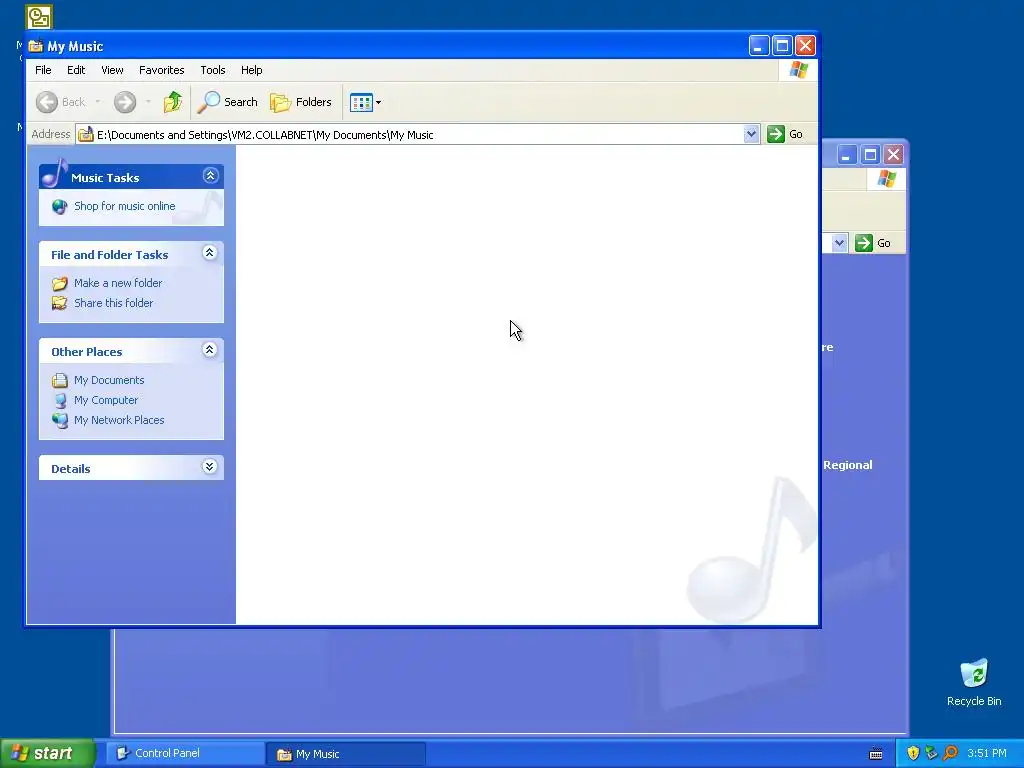This screenshot has width=1024, height=768.
Task: Click Share this folder link
Action: pyautogui.click(x=114, y=303)
